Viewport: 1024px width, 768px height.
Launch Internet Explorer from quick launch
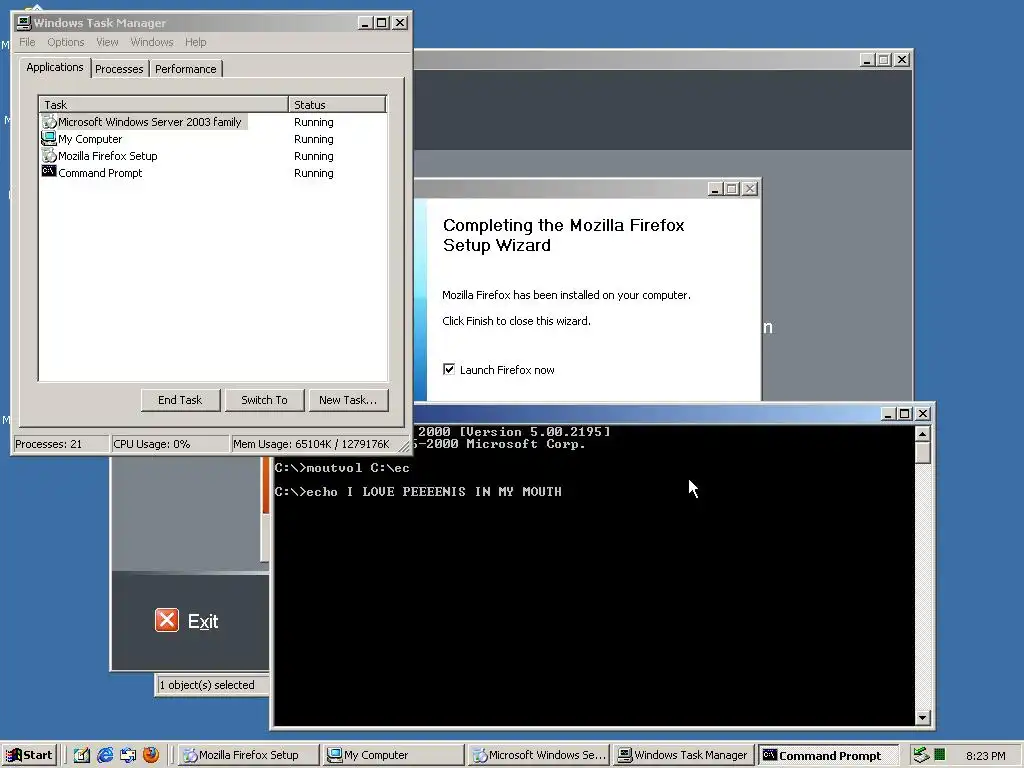tap(104, 755)
